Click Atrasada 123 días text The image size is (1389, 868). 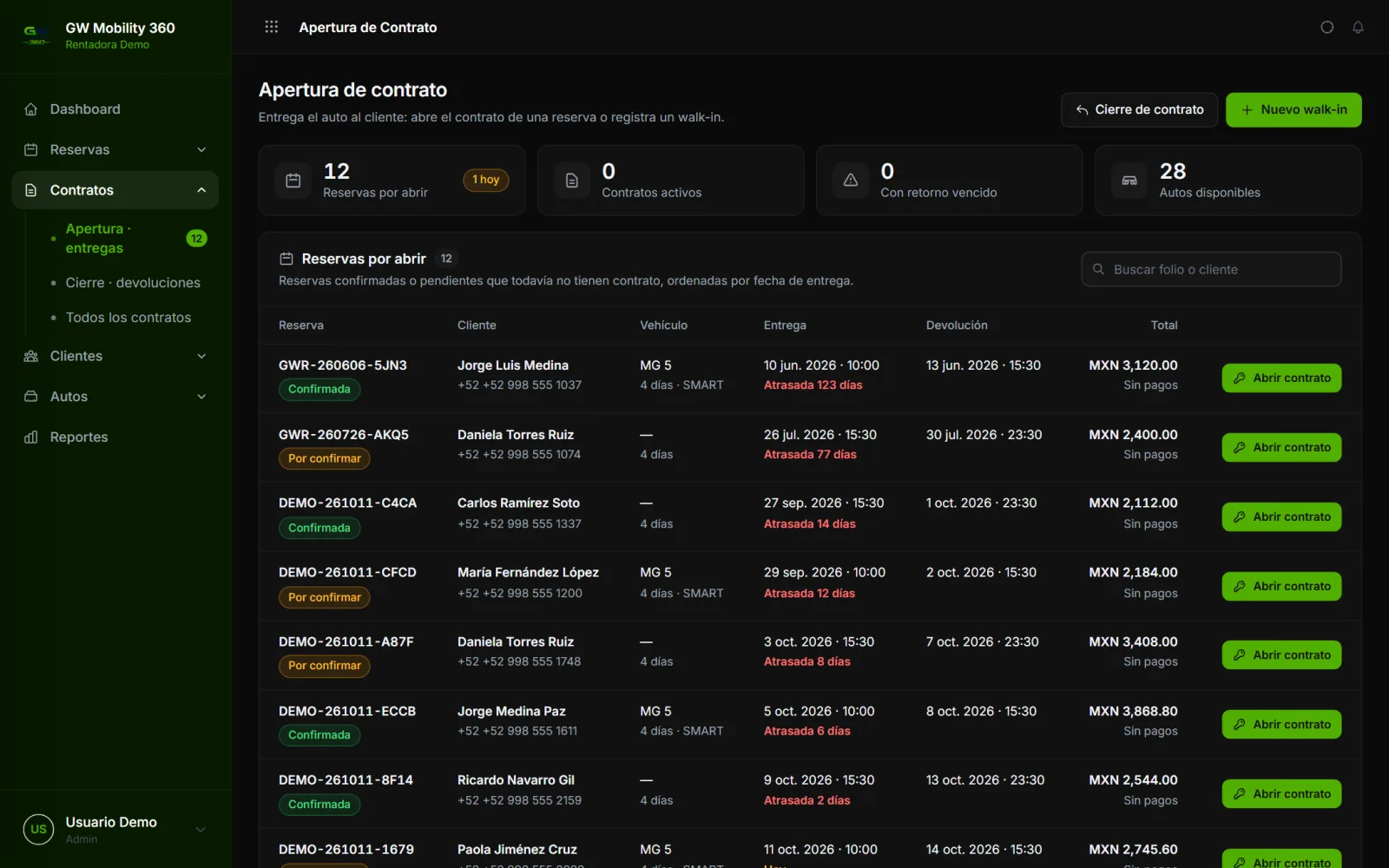(813, 385)
